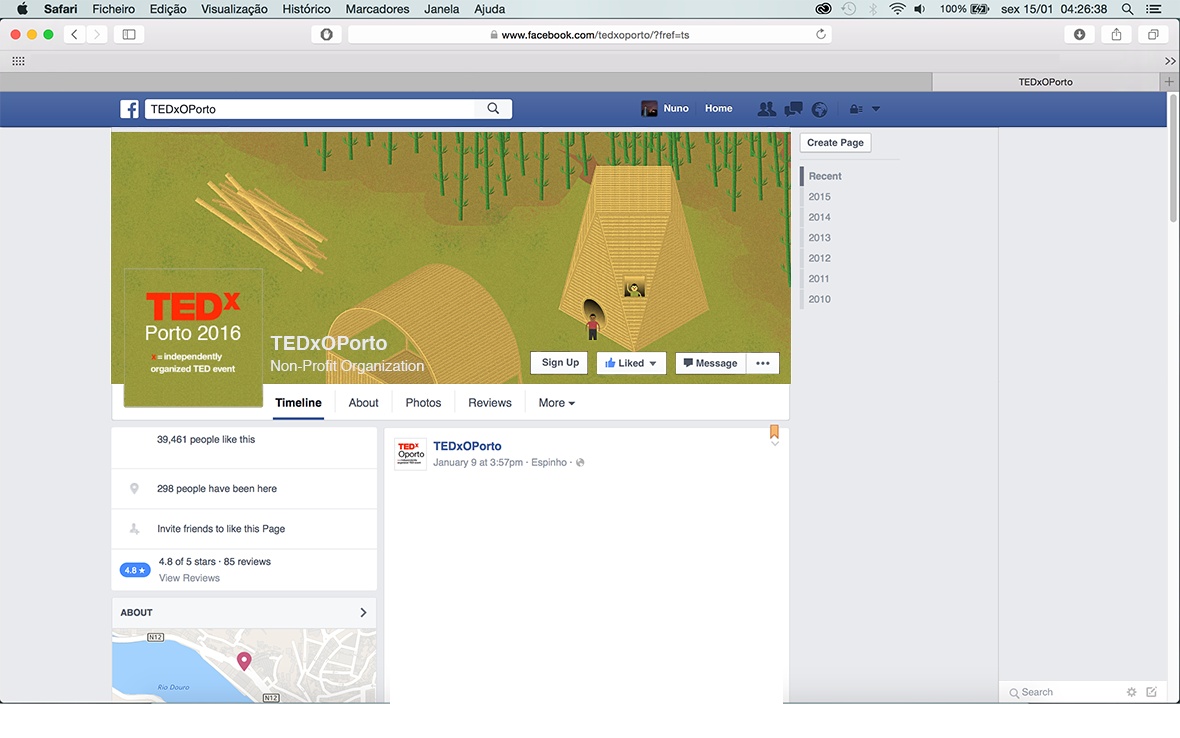
Task: Open Spotlight search in menu bar
Action: coord(1127,9)
